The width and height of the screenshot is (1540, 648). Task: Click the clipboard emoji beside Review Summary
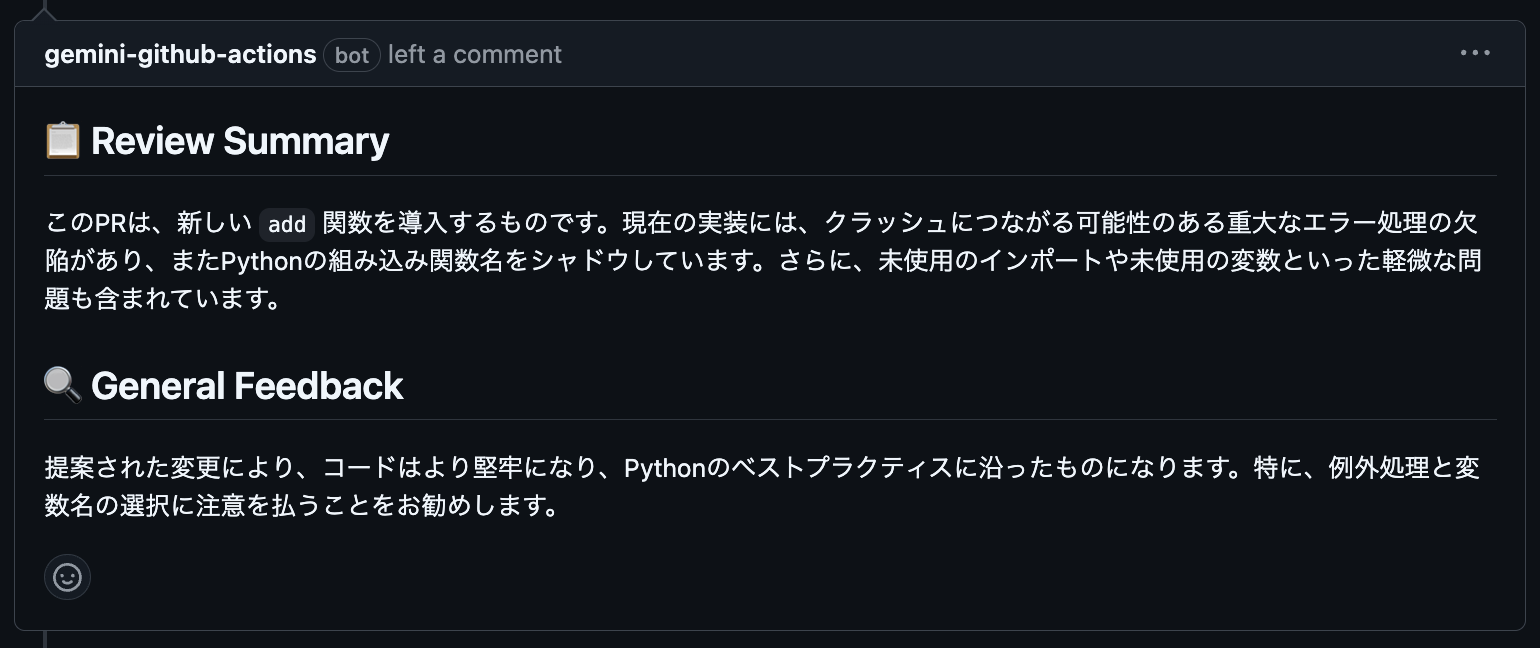point(63,140)
